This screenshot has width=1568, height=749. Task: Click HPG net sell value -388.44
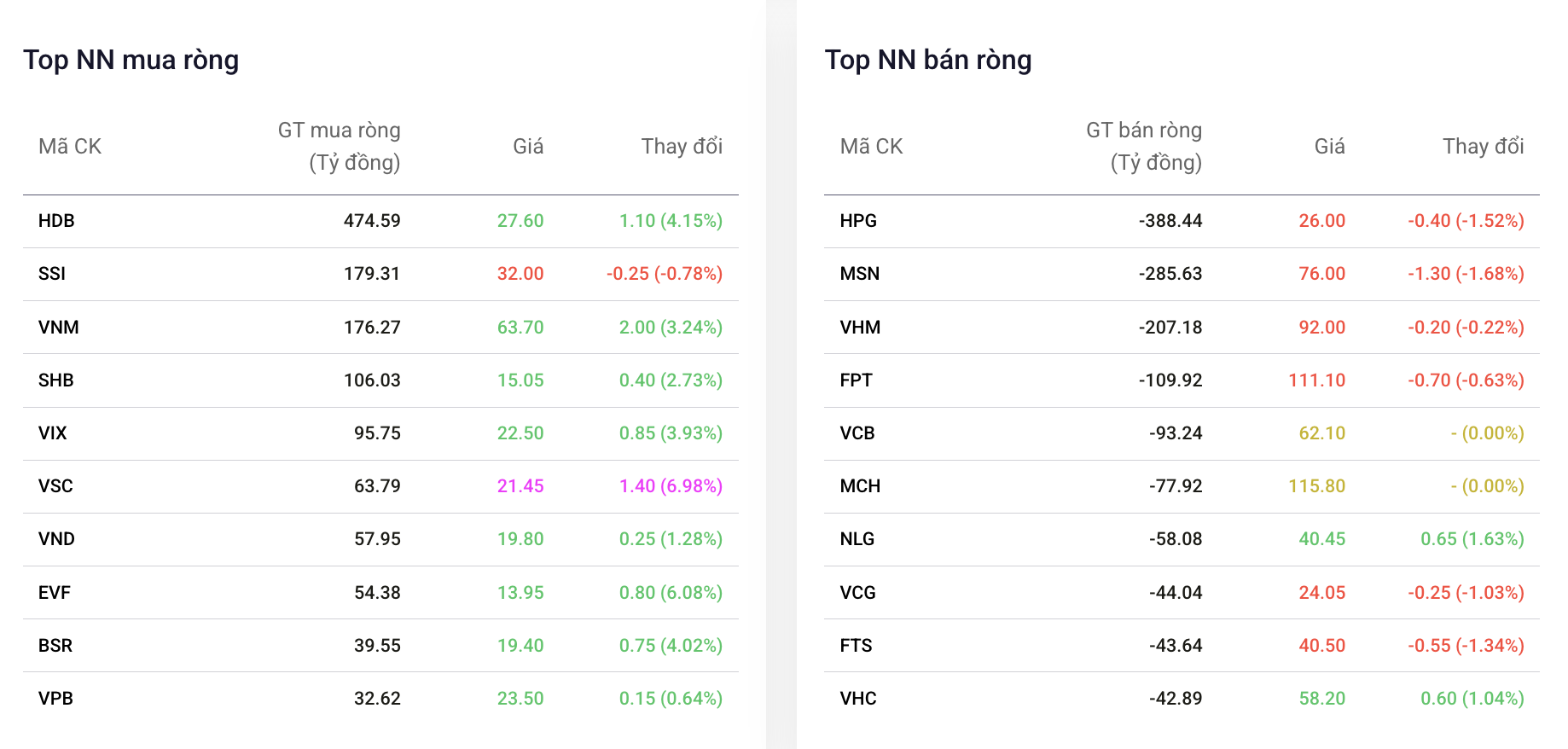point(1170,221)
